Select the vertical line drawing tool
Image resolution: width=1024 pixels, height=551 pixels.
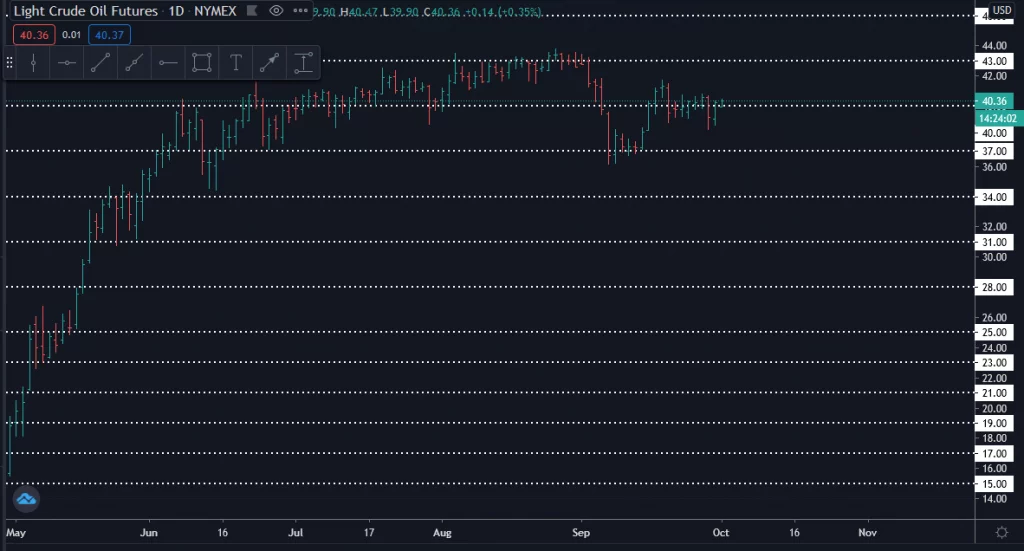click(x=34, y=63)
